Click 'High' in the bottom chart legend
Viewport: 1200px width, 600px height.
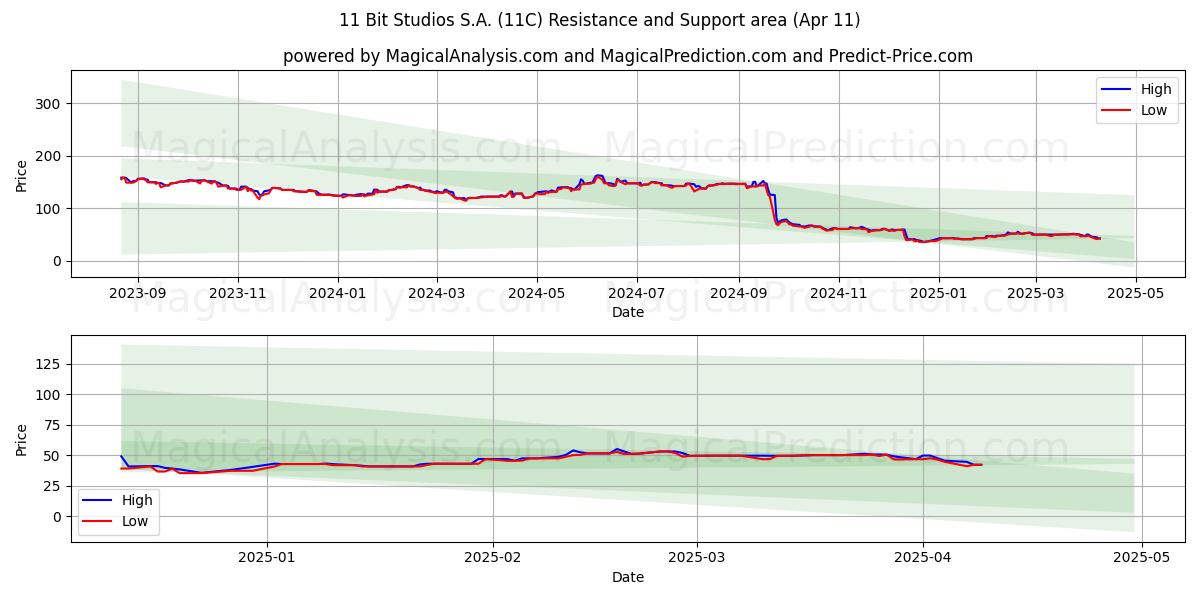(137, 501)
